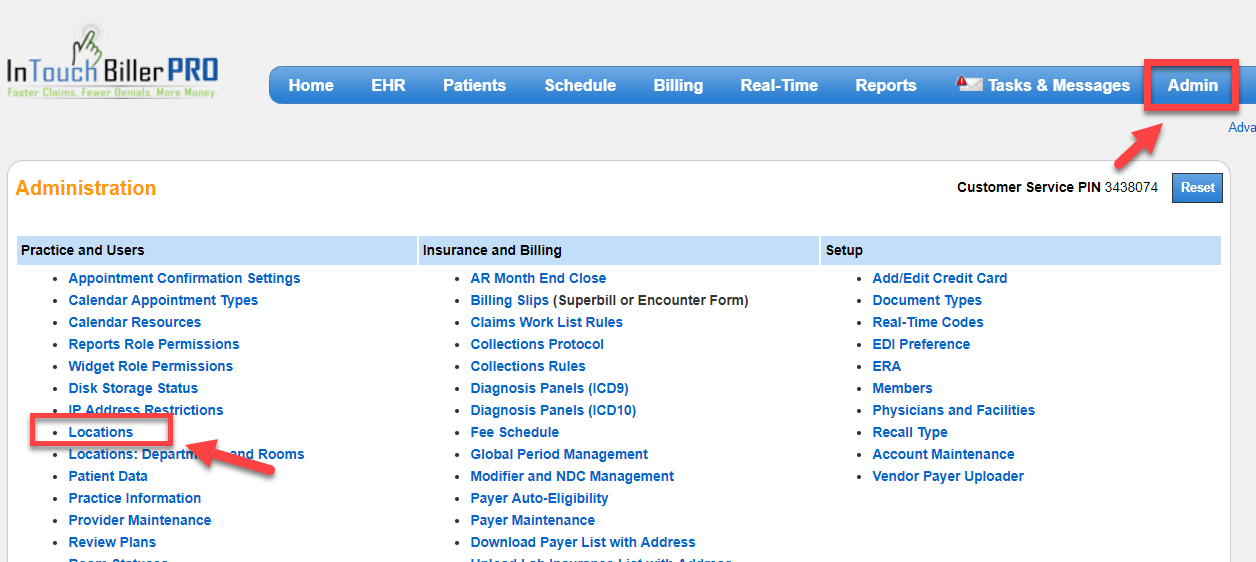Click Add/Edit Credit Card link
The height and width of the screenshot is (562, 1256).
point(939,278)
